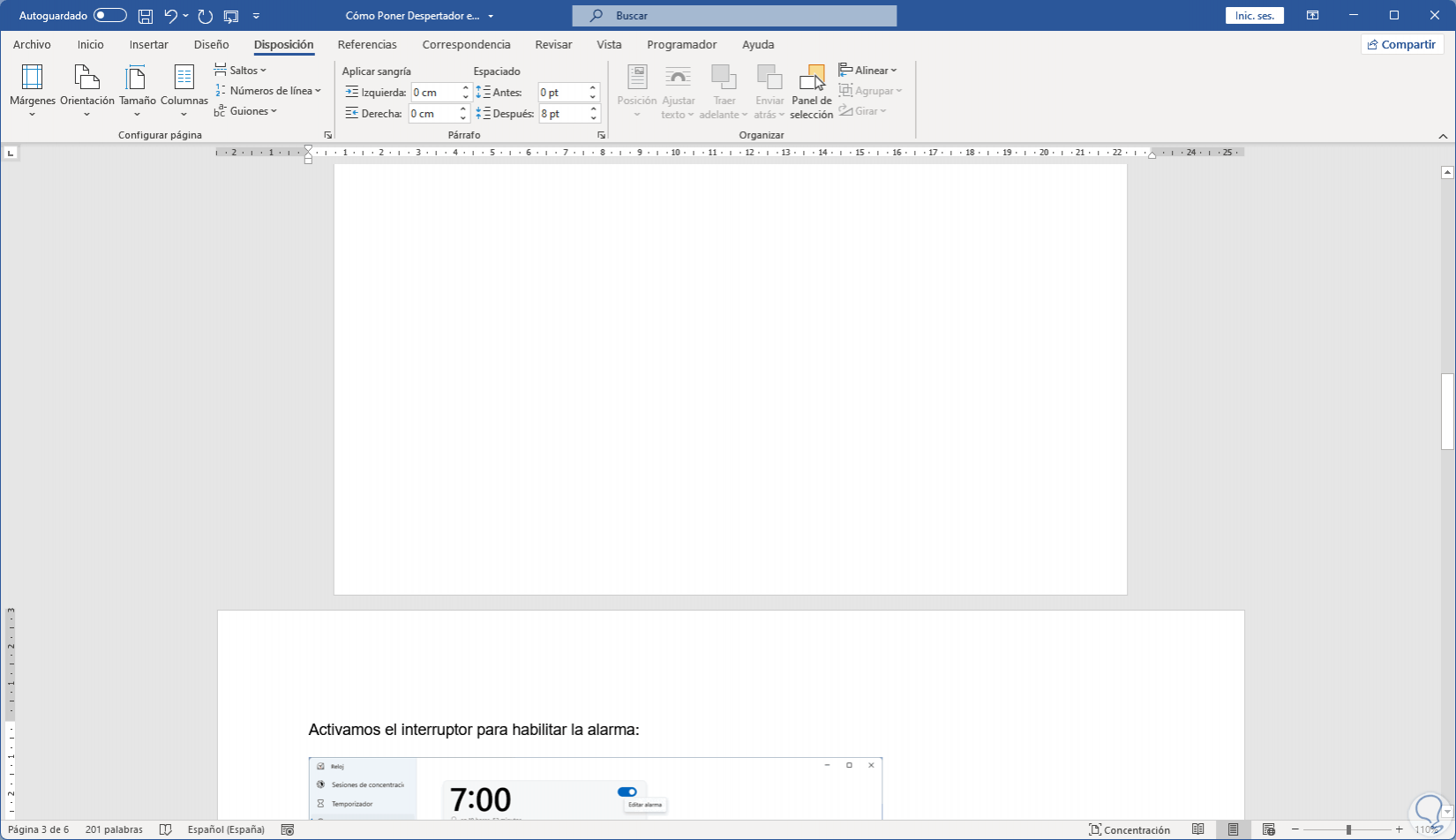Expand the Guiones dropdown

tap(245, 111)
